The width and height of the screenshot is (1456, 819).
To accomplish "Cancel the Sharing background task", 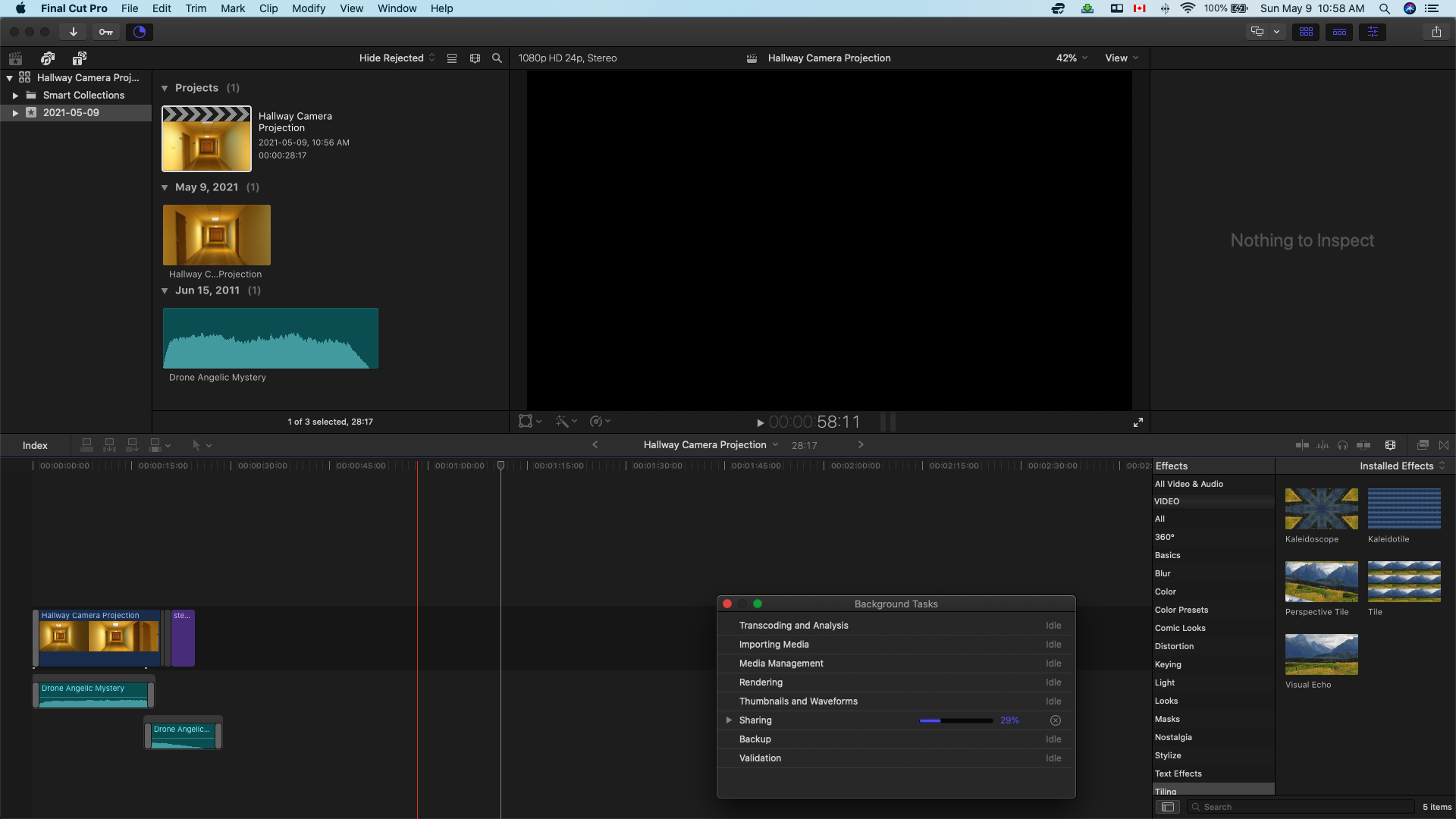I will click(1055, 720).
